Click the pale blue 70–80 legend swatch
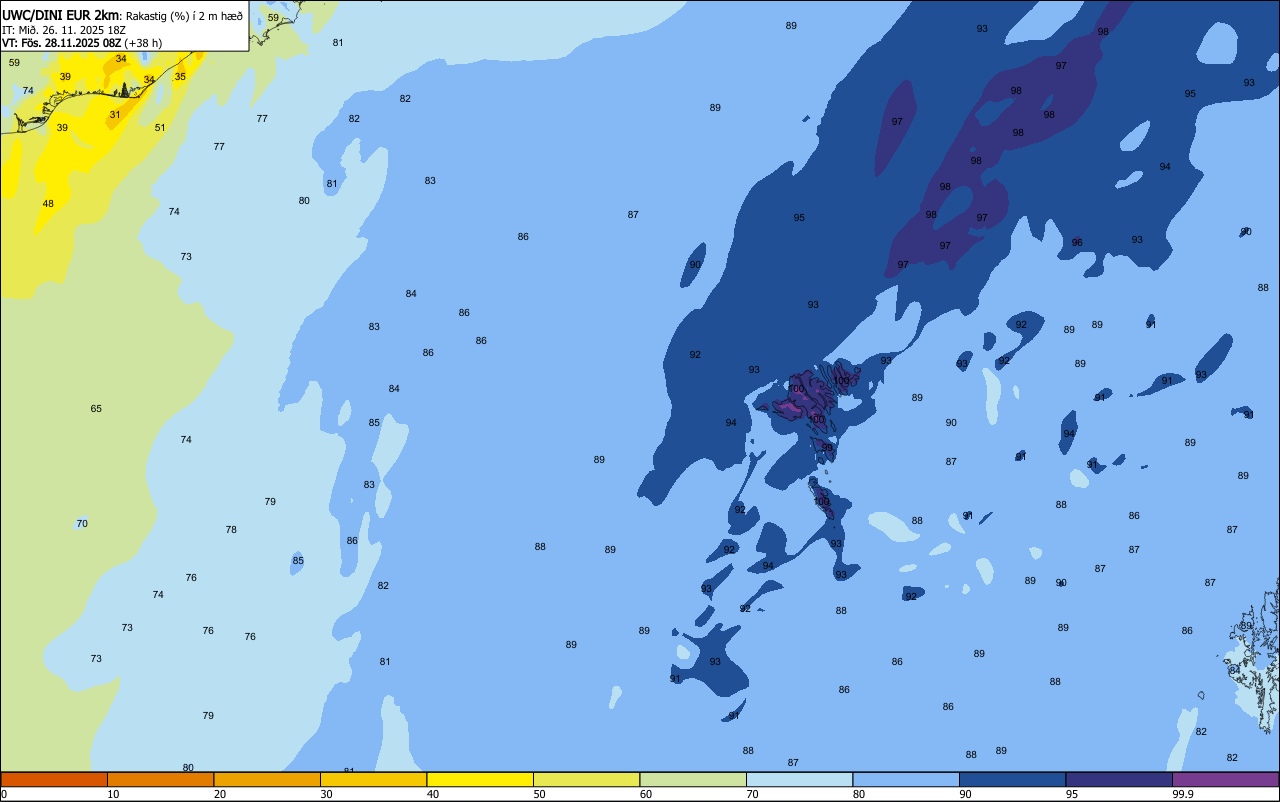The height and width of the screenshot is (802, 1280). 799,779
